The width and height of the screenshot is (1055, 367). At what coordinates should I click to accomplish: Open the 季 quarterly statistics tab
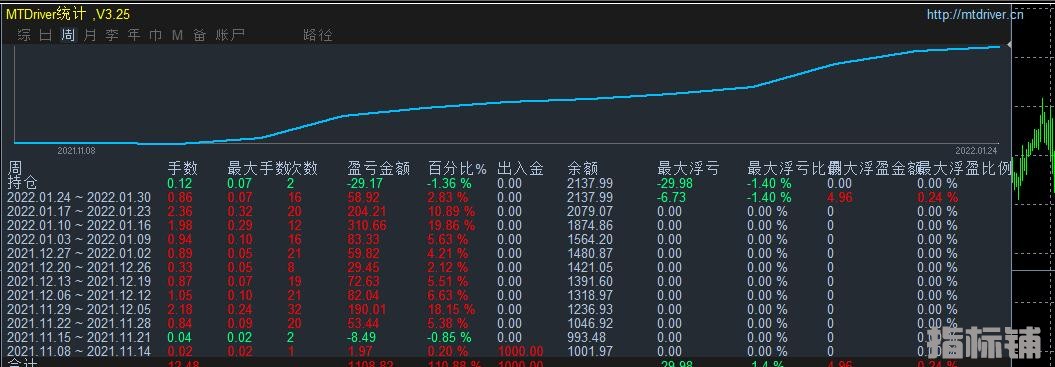112,35
